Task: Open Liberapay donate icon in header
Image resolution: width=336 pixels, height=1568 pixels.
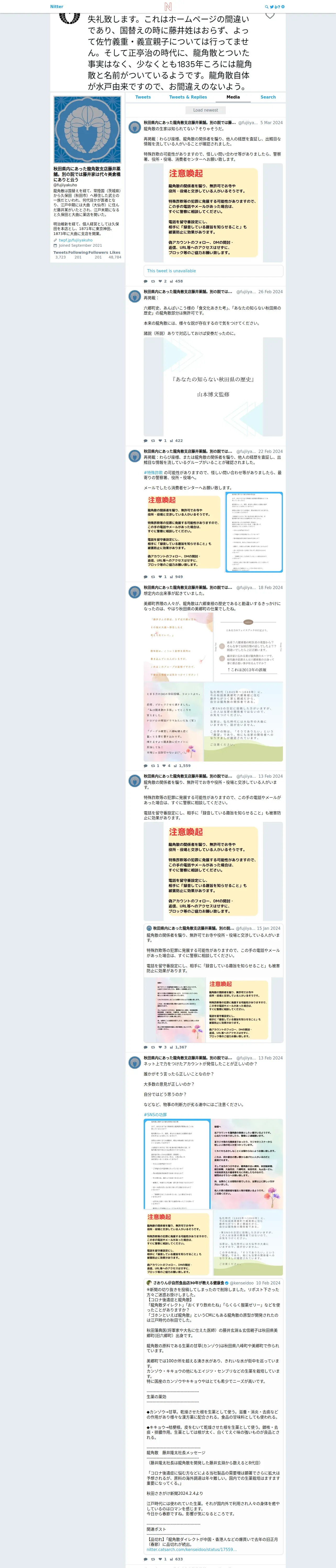Action: pyautogui.click(x=276, y=7)
